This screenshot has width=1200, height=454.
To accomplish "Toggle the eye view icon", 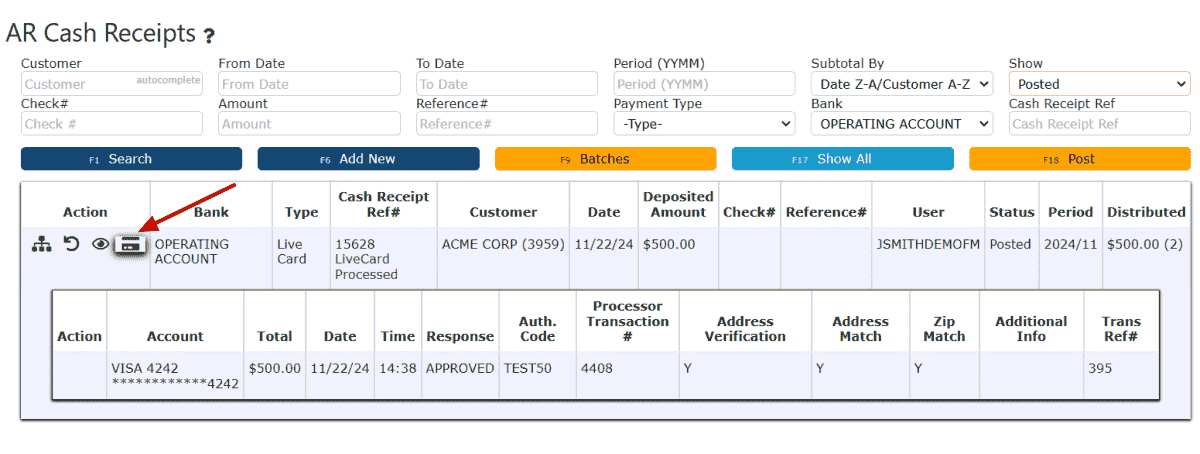I will pyautogui.click(x=100, y=244).
